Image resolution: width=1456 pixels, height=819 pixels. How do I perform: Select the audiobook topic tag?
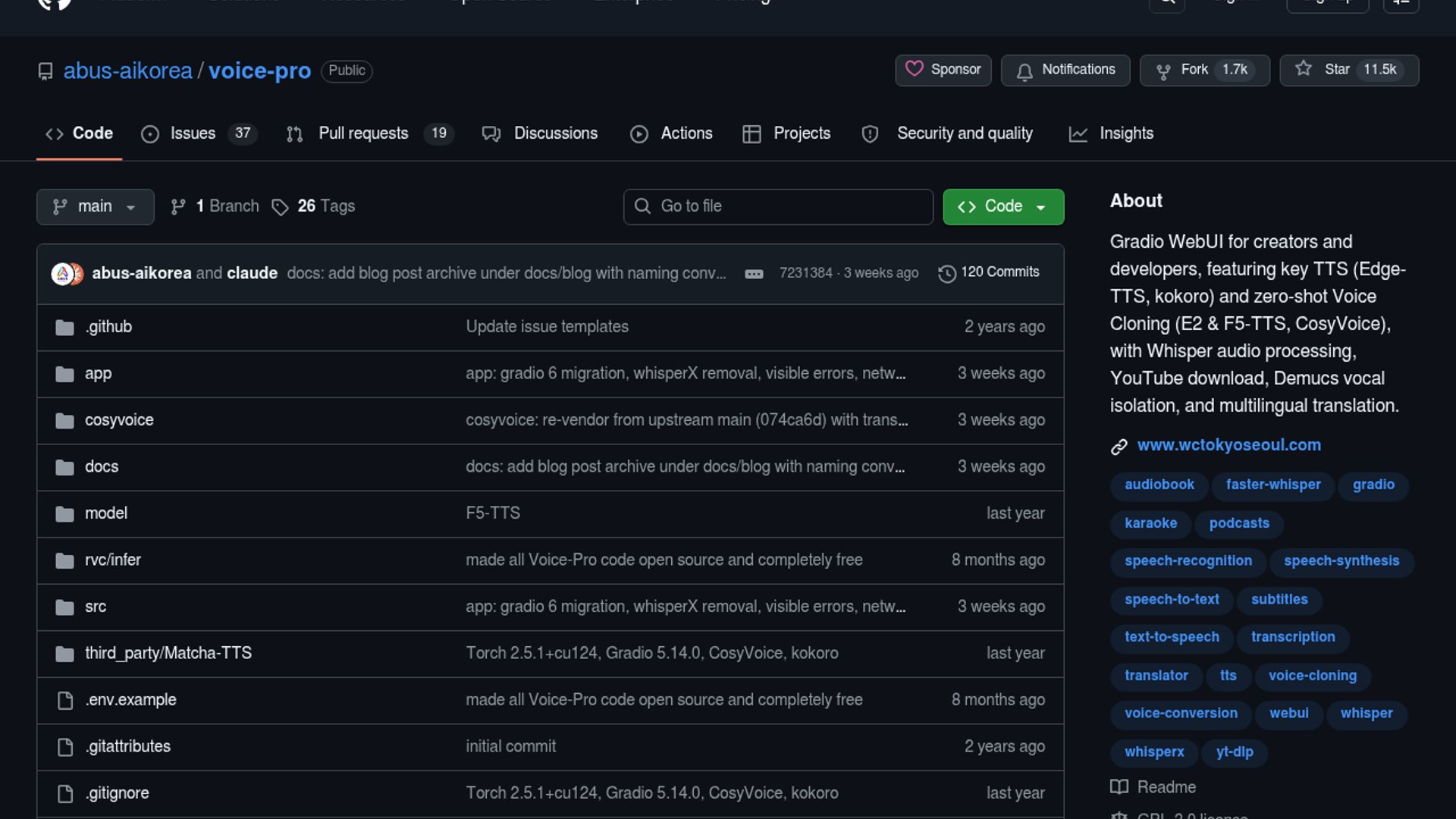pos(1159,485)
